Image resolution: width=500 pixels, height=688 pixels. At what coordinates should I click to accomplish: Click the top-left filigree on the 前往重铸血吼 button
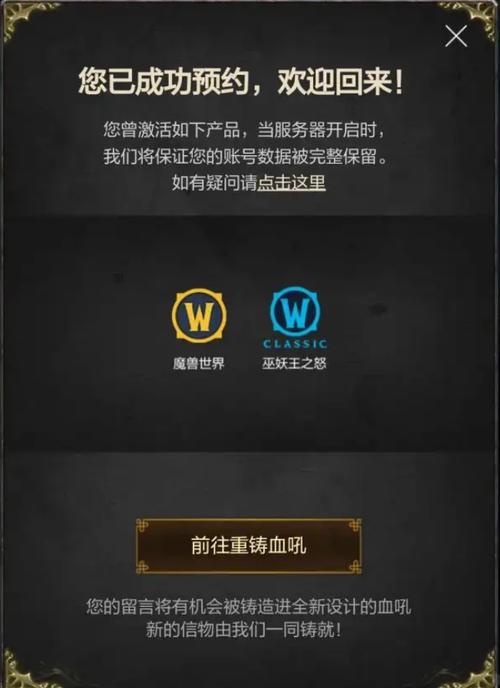click(x=143, y=525)
